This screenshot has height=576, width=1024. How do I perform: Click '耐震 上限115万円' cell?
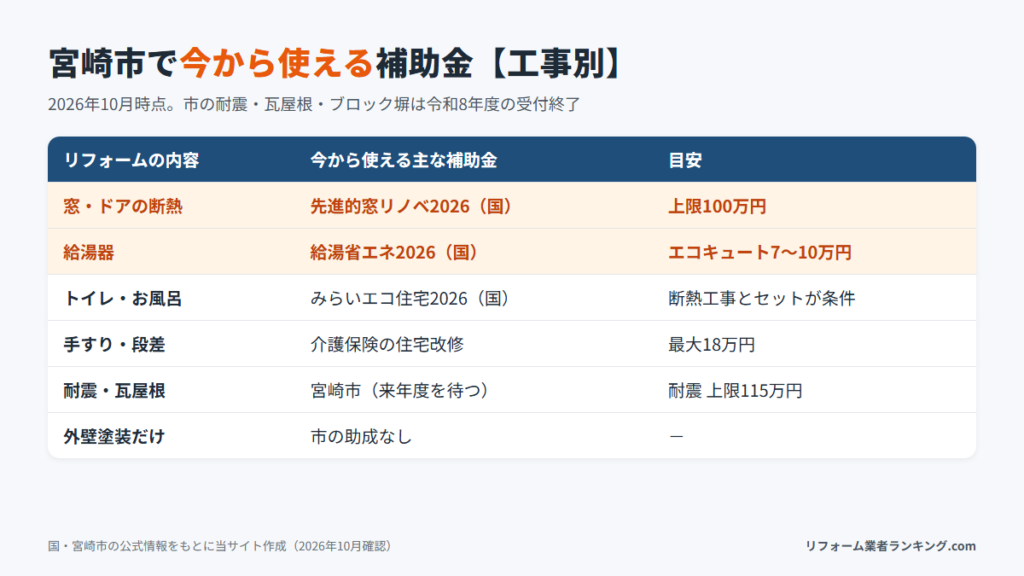pyautogui.click(x=735, y=391)
